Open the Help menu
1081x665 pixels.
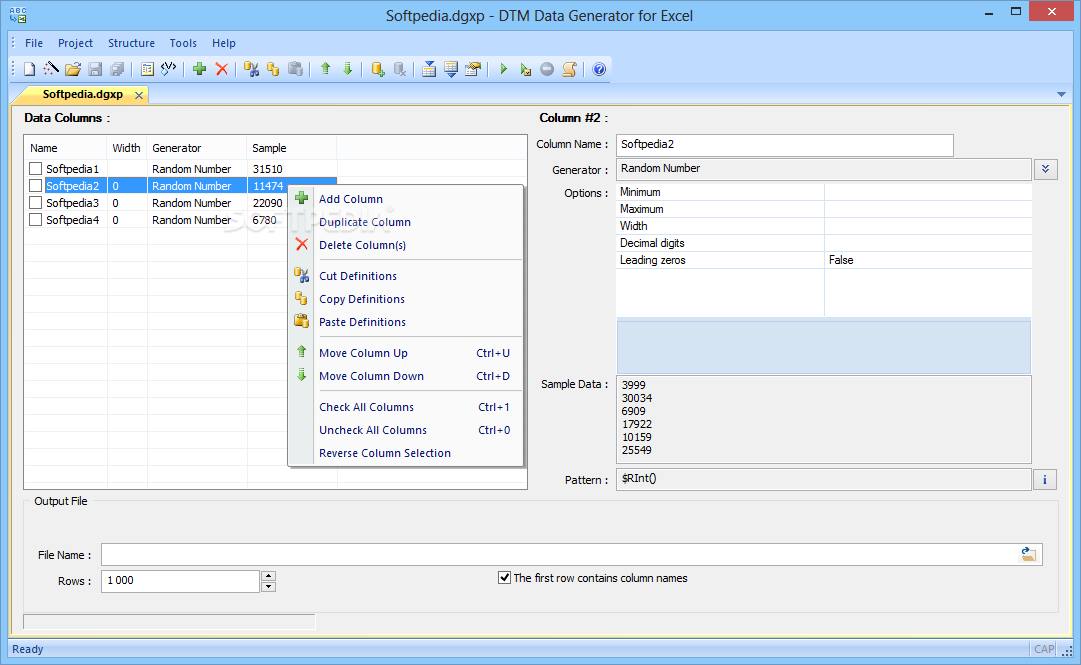(x=223, y=43)
